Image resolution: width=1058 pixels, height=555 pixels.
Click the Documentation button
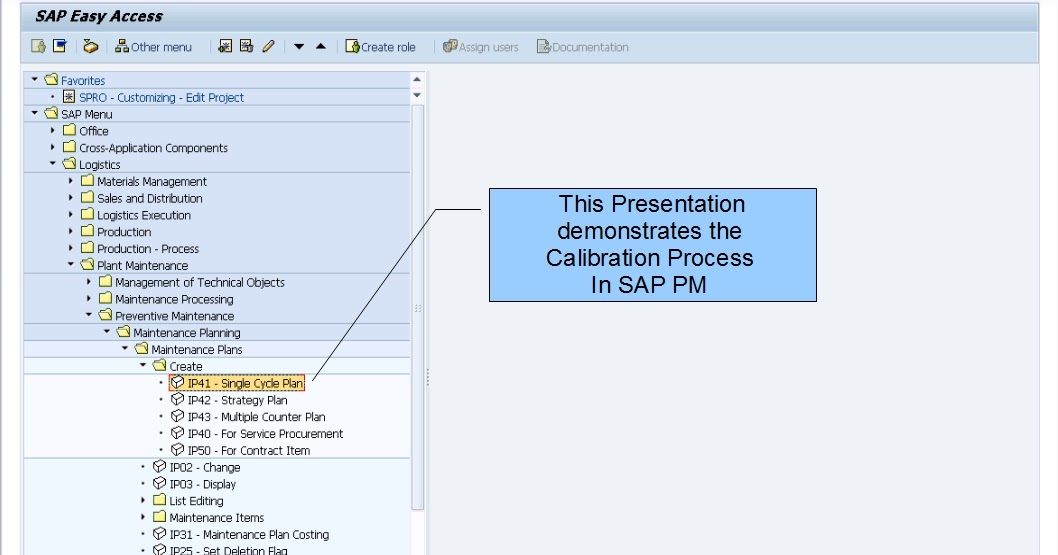[583, 47]
